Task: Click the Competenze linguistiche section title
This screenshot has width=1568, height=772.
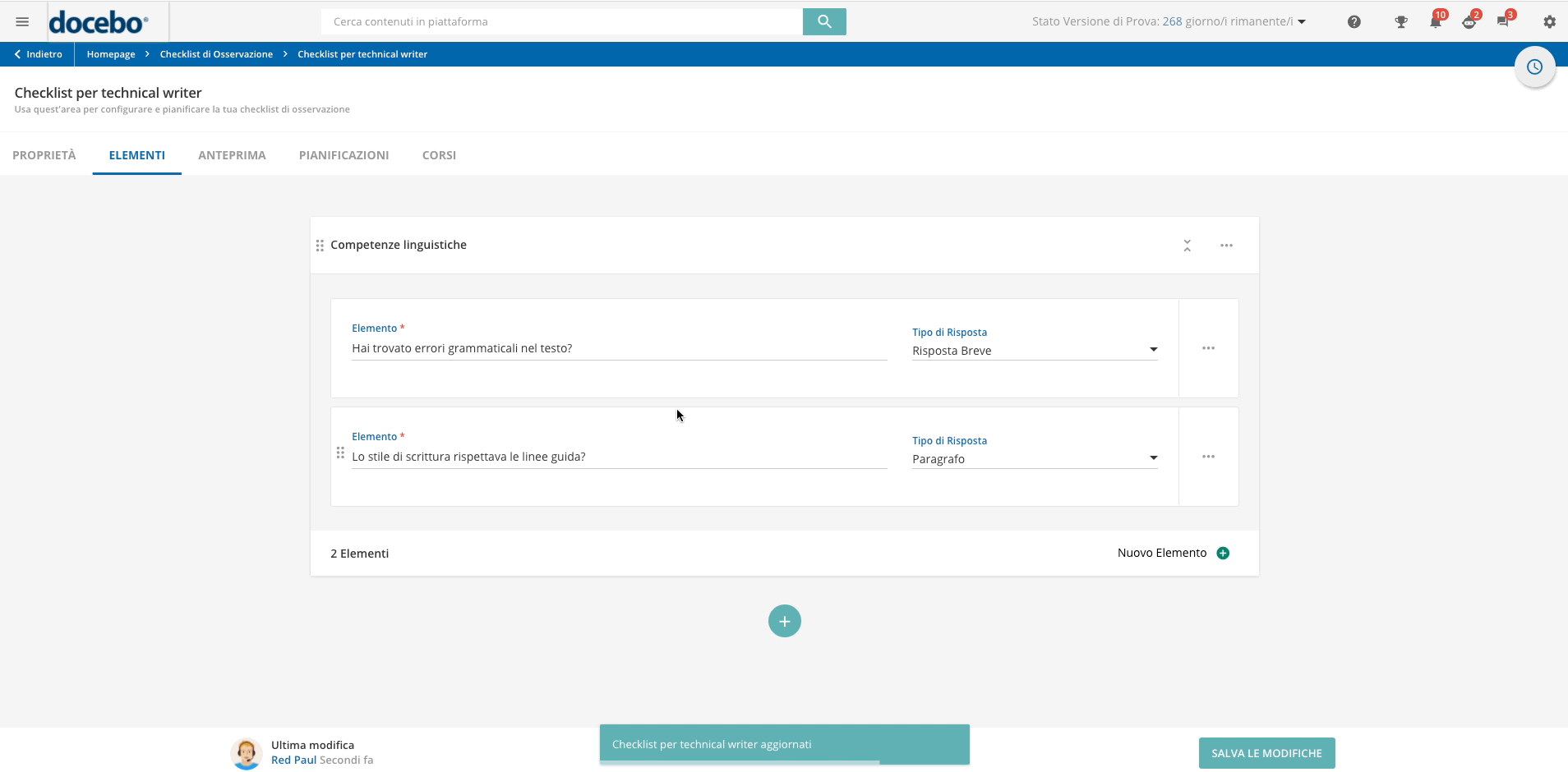Action: click(399, 245)
